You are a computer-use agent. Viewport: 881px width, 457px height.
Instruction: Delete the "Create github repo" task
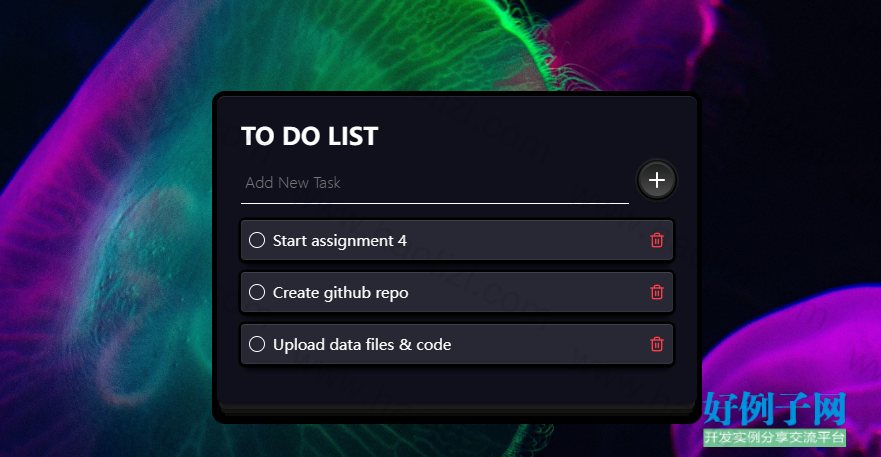(657, 292)
